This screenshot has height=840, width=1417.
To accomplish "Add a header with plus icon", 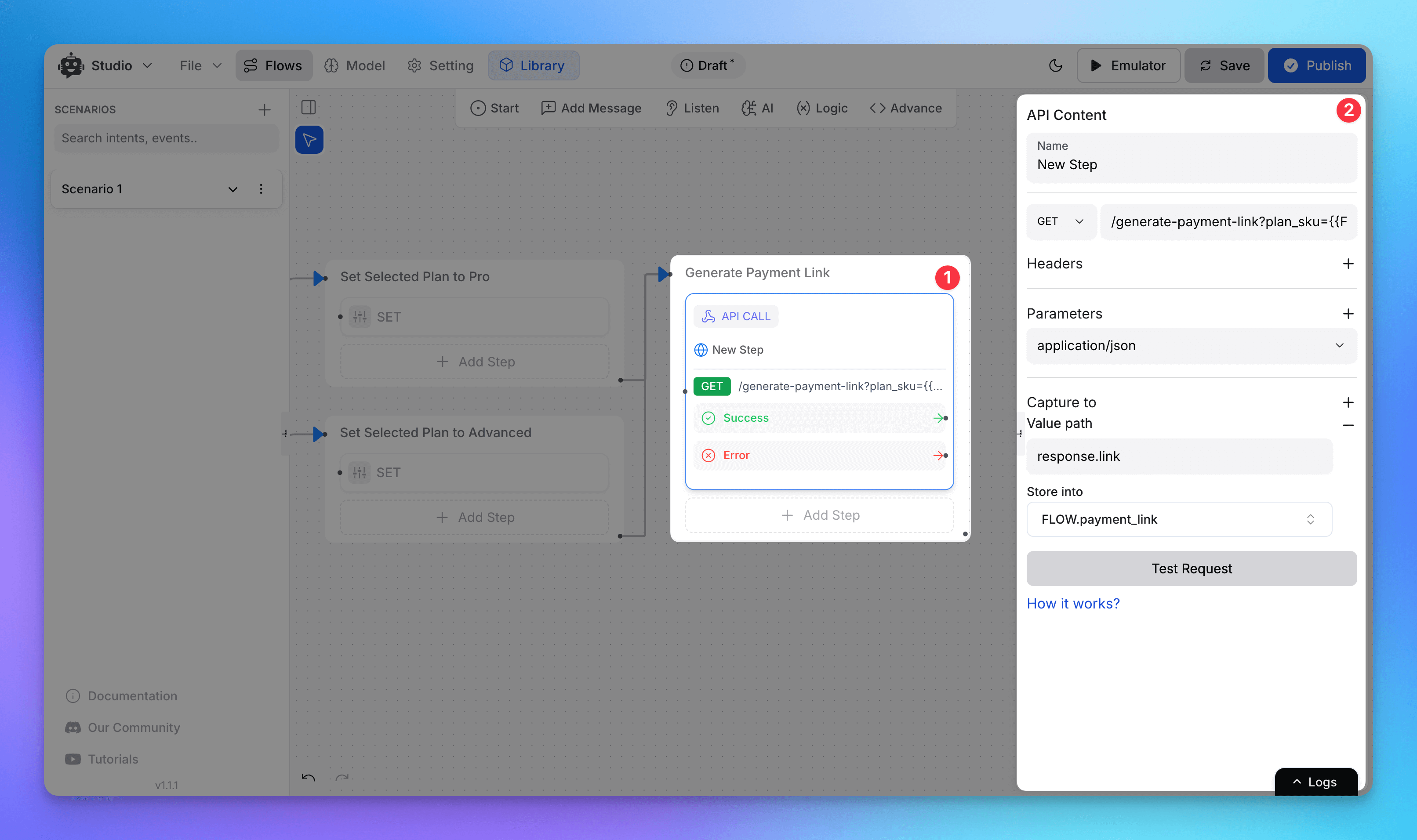I will pyautogui.click(x=1348, y=264).
